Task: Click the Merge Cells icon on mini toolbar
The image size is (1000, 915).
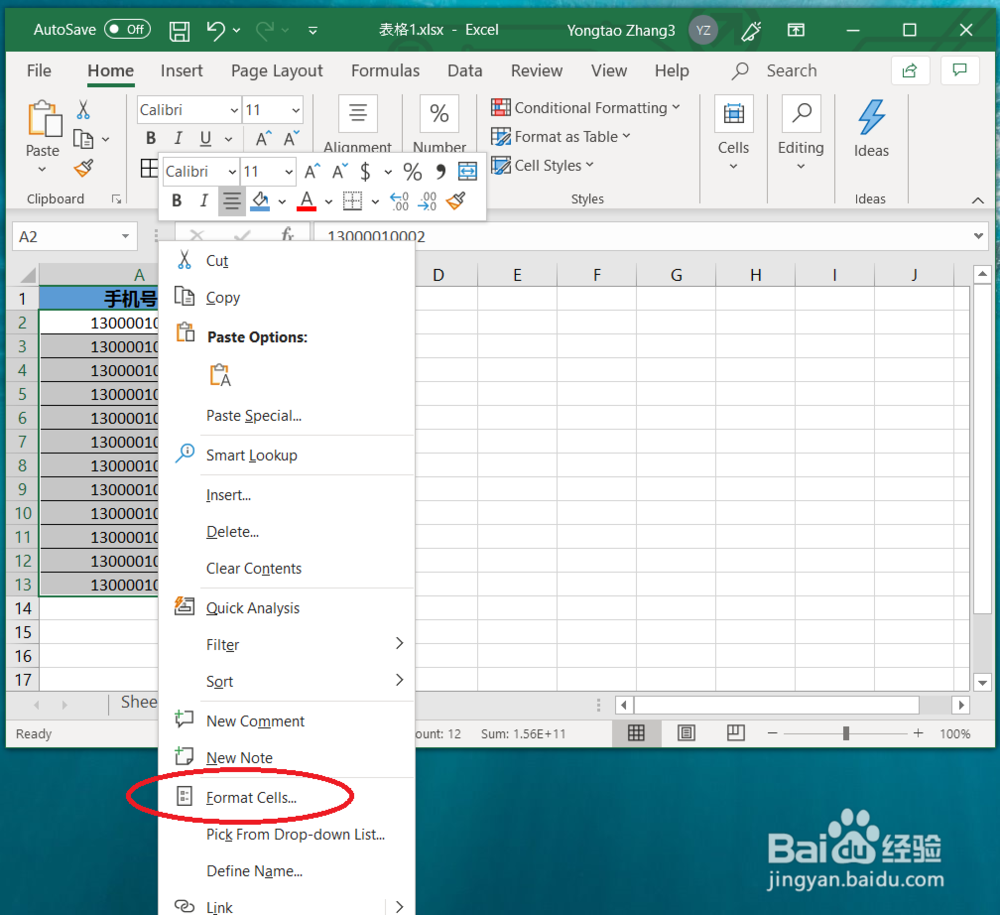Action: coord(467,170)
